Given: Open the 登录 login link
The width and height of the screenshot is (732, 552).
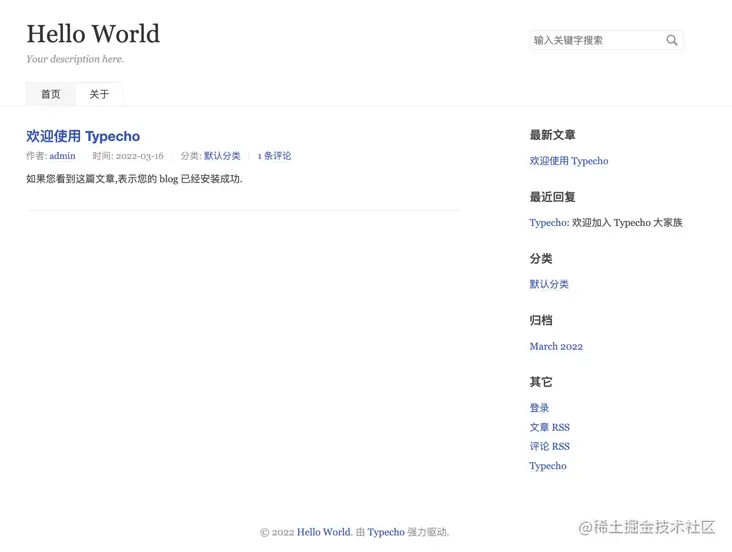Looking at the screenshot, I should [x=539, y=408].
